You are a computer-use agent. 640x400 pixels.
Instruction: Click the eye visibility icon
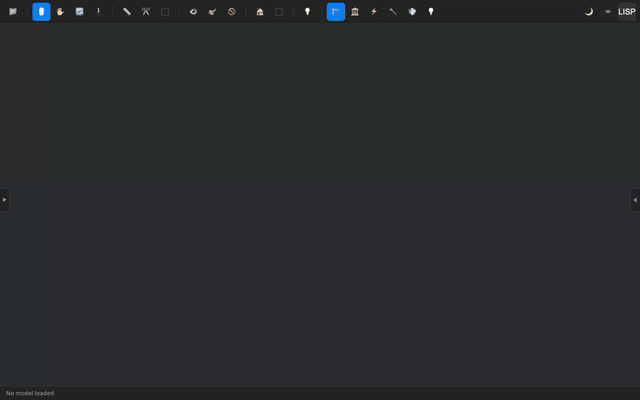tap(193, 11)
